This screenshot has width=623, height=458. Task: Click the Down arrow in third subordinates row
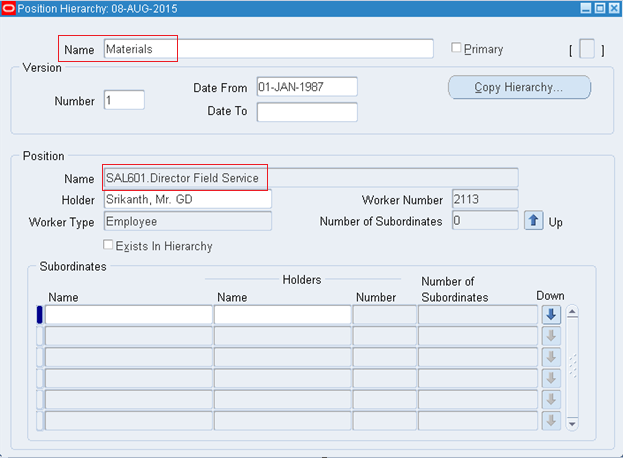[551, 357]
